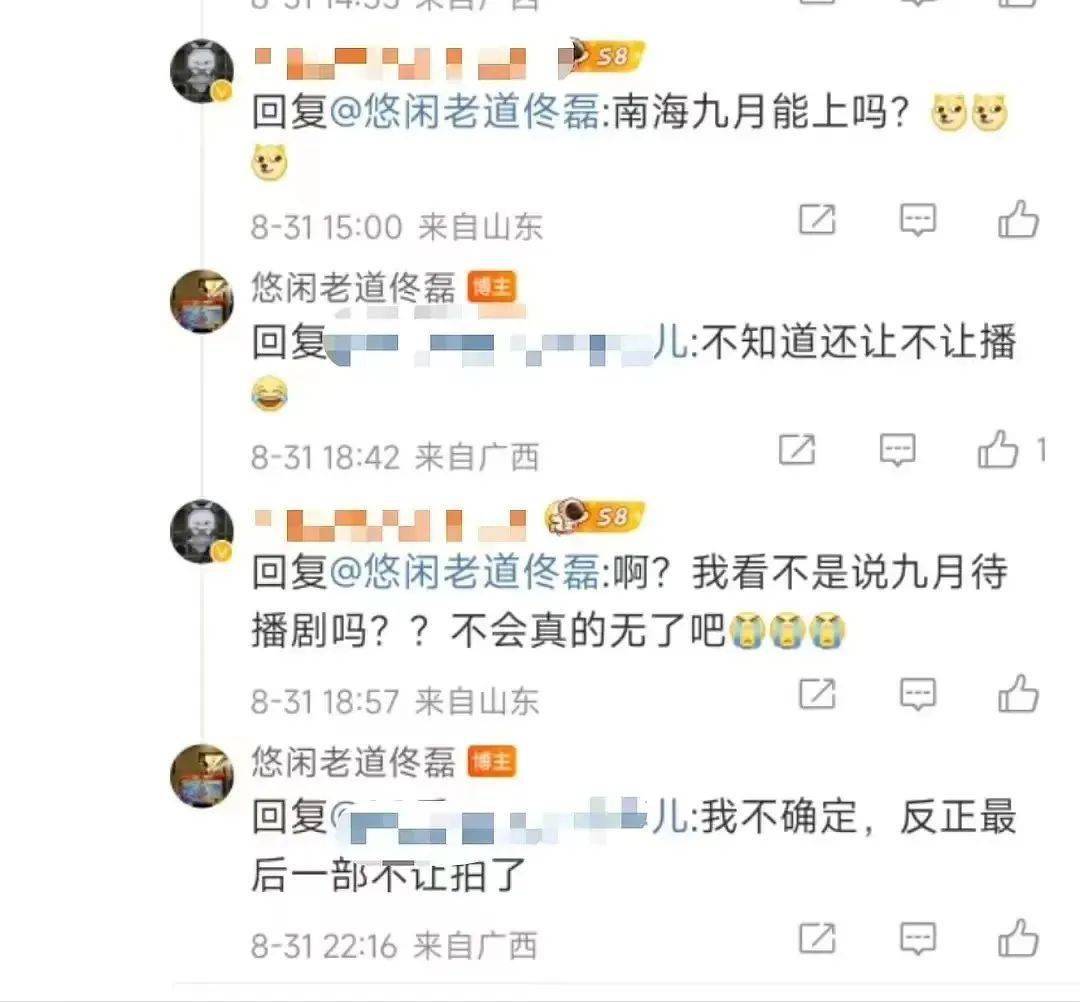
Task: Like the 8-31 18:57 comment
Action: pyautogui.click(x=1018, y=693)
